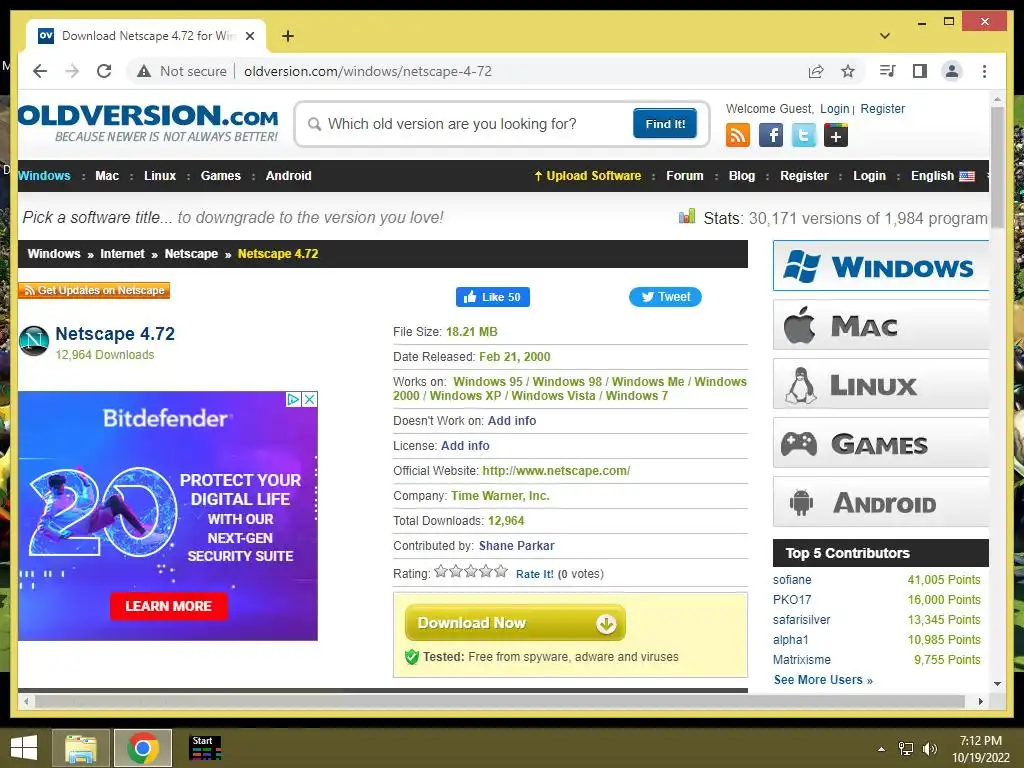The image size is (1024, 768).
Task: Click the Facebook icon in header
Action: pyautogui.click(x=771, y=135)
